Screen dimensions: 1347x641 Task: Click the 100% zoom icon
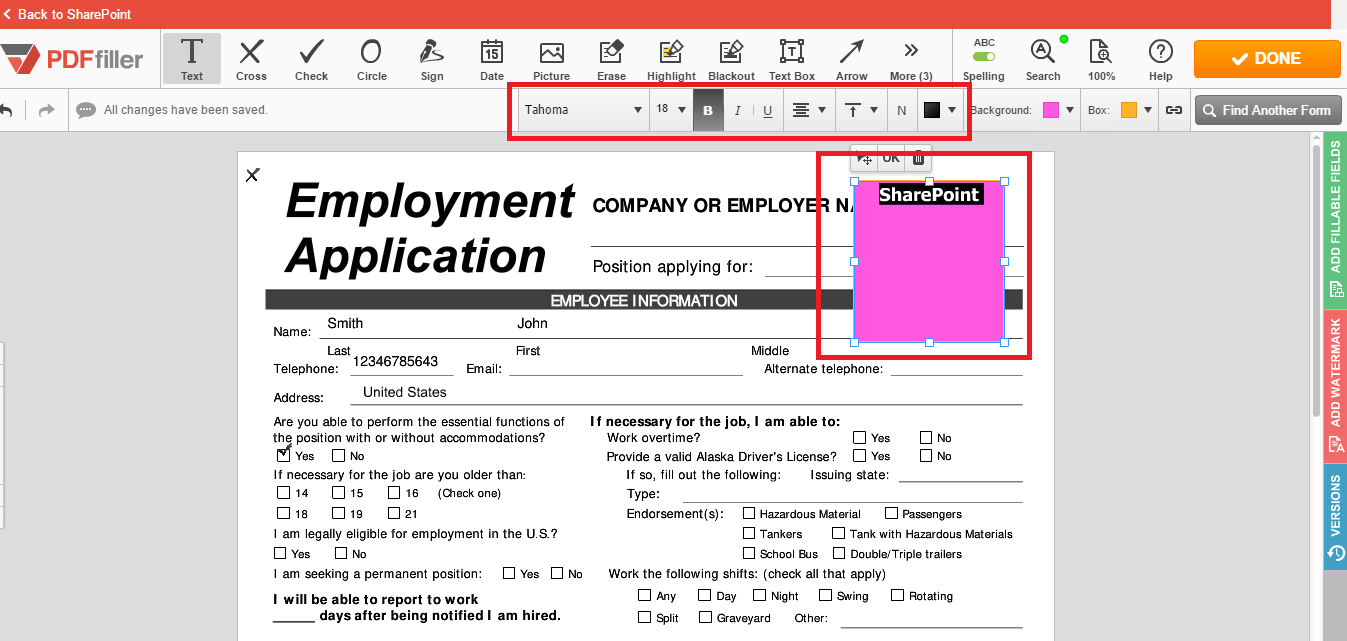click(x=1101, y=58)
